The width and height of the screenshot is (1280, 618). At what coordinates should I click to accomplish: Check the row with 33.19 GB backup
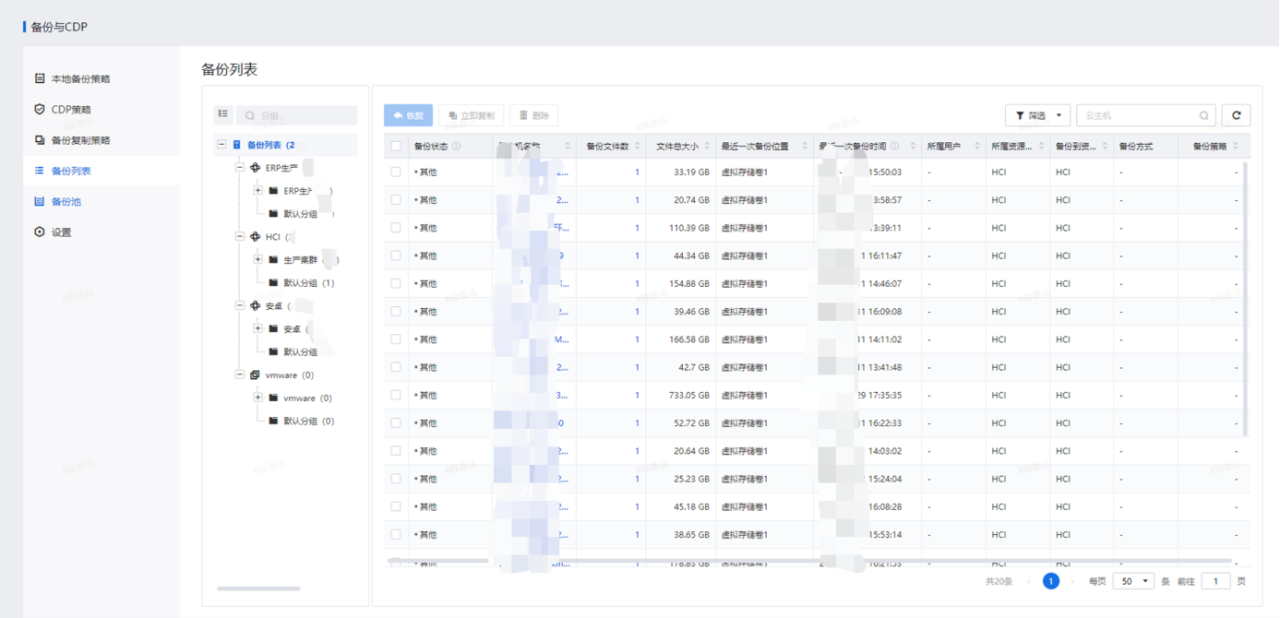click(396, 172)
